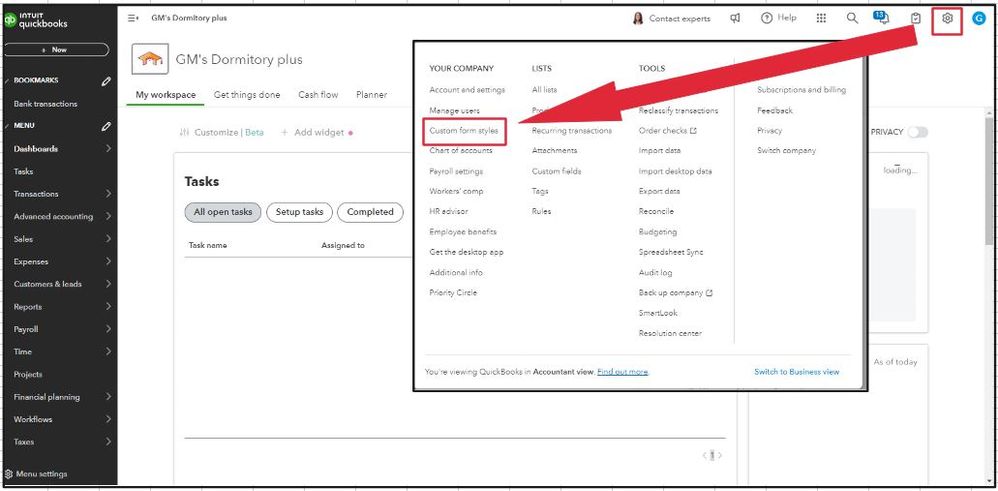Open Payroll settings
Screen dimensions: 998x491
(456, 171)
